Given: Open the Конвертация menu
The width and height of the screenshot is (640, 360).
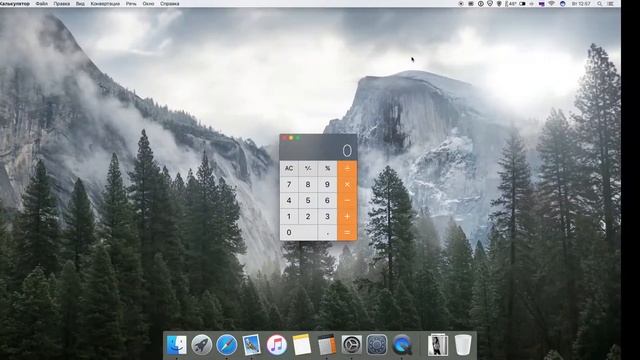Looking at the screenshot, I should [x=105, y=4].
